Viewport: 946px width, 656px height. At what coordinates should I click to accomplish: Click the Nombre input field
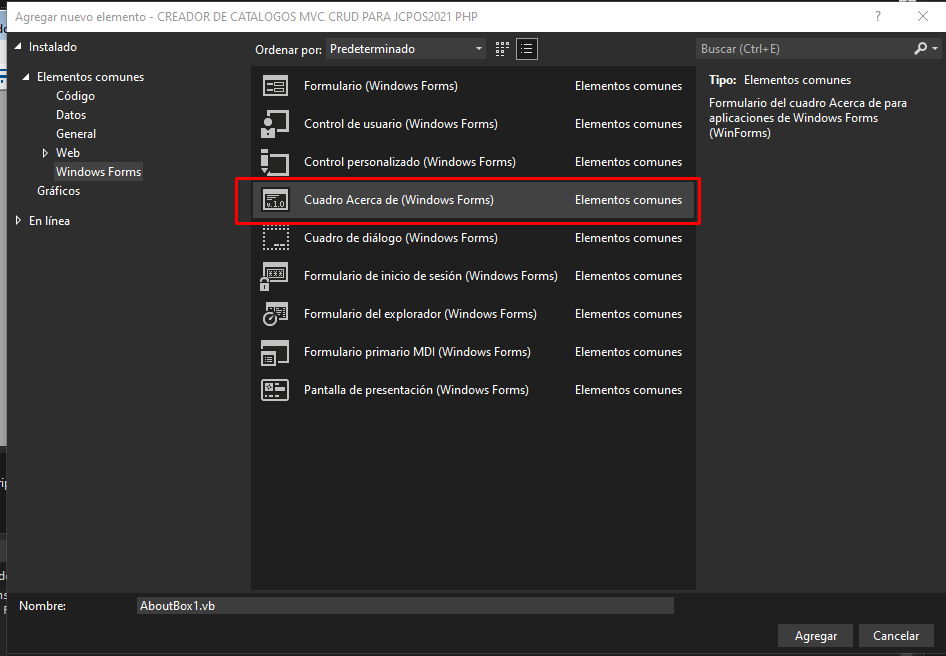click(x=405, y=606)
